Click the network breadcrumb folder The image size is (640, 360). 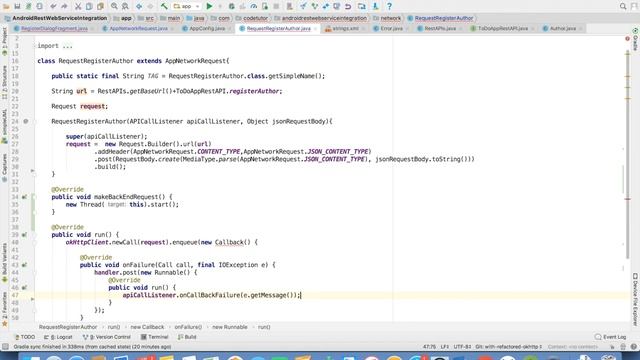(387, 18)
